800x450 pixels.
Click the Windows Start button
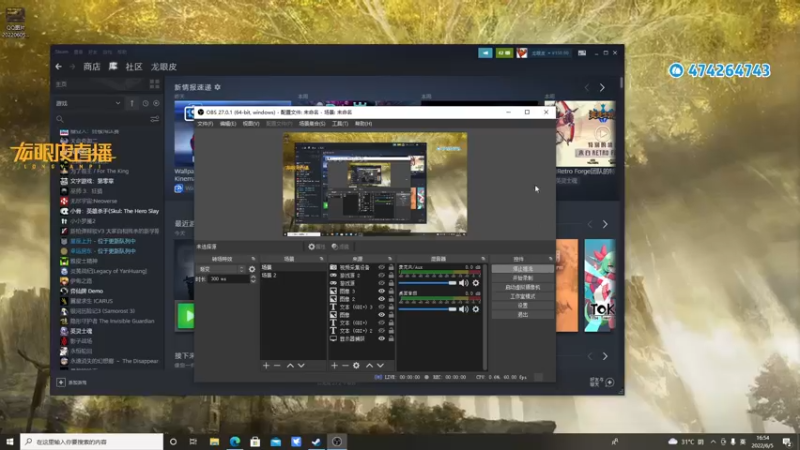[x=10, y=442]
